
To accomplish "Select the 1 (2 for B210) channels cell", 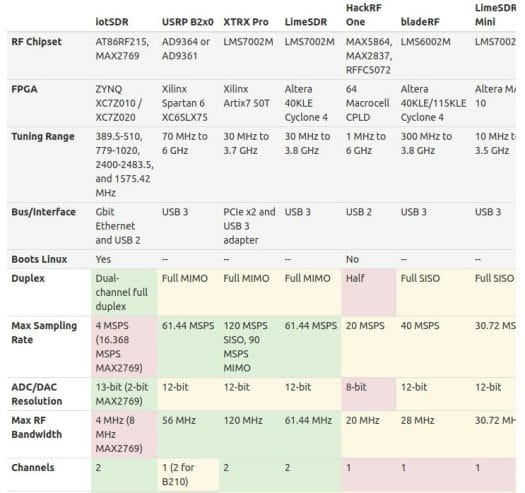I will [x=188, y=475].
